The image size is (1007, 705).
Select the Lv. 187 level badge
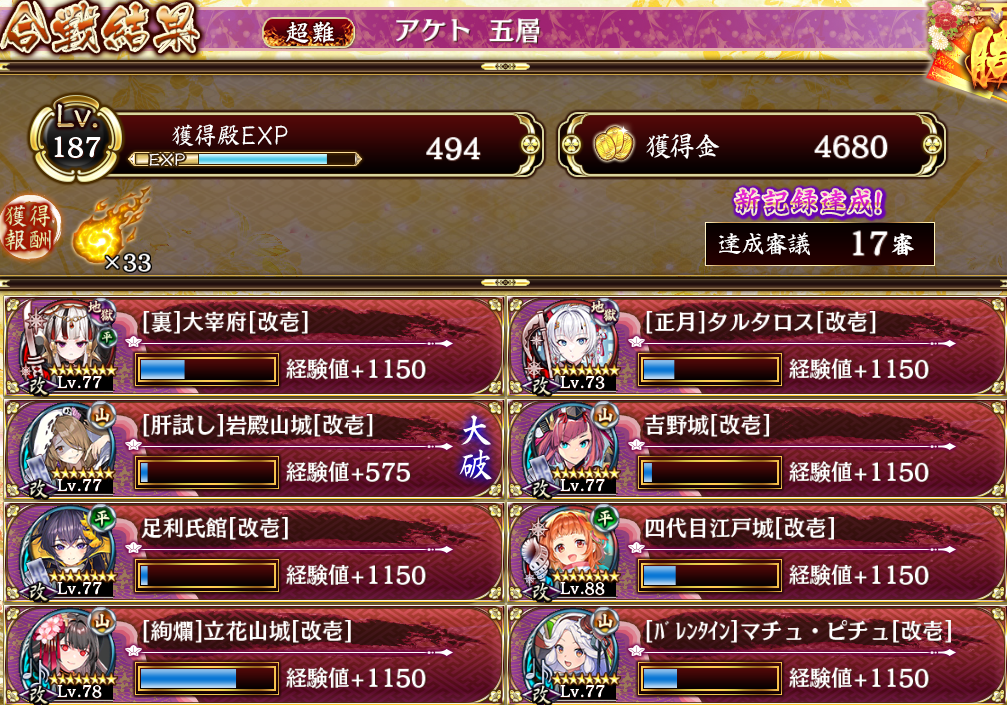coord(76,141)
